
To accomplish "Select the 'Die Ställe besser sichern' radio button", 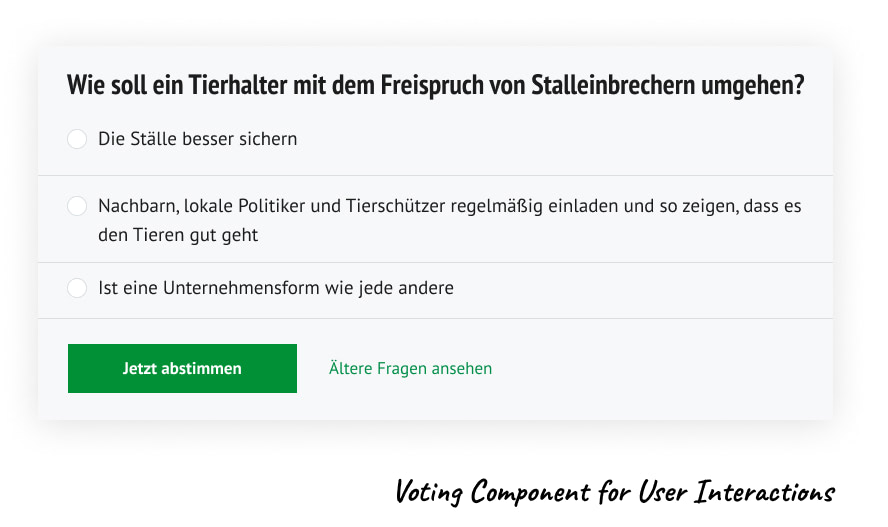I will click(x=77, y=139).
